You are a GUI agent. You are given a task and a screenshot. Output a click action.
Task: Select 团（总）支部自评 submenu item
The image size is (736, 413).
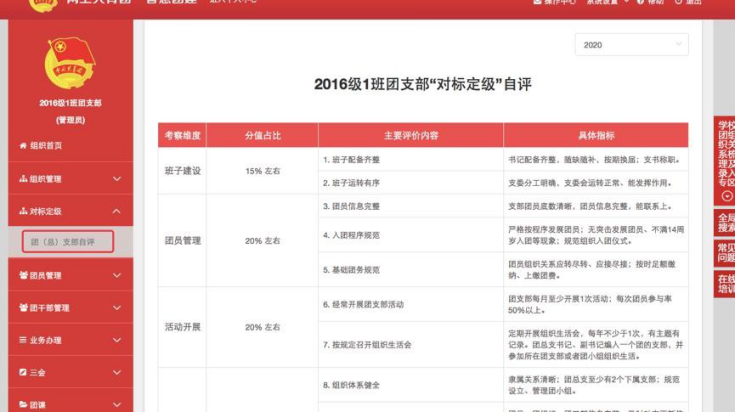(x=68, y=242)
